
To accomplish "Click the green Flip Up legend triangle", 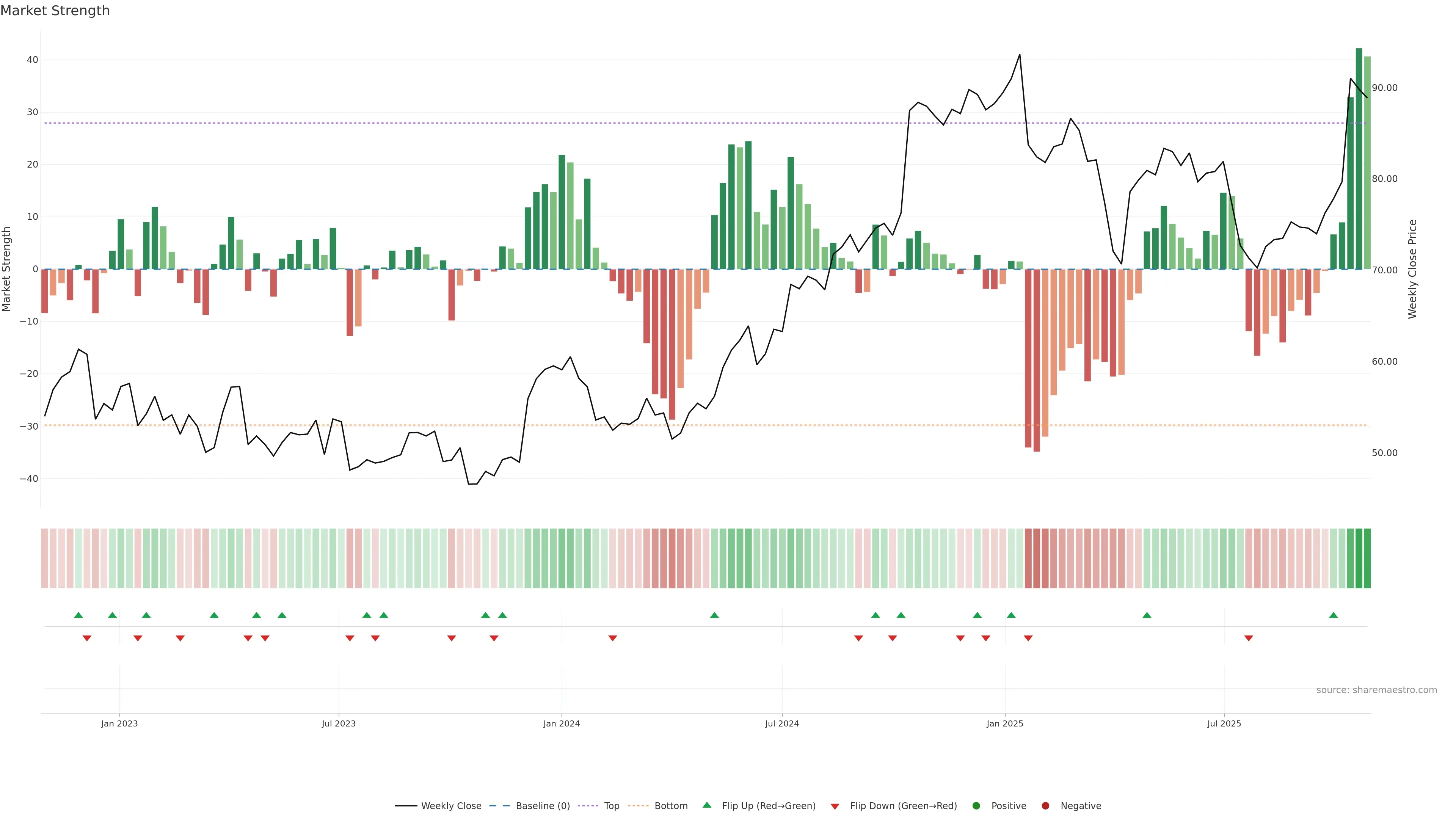I will 706,805.
